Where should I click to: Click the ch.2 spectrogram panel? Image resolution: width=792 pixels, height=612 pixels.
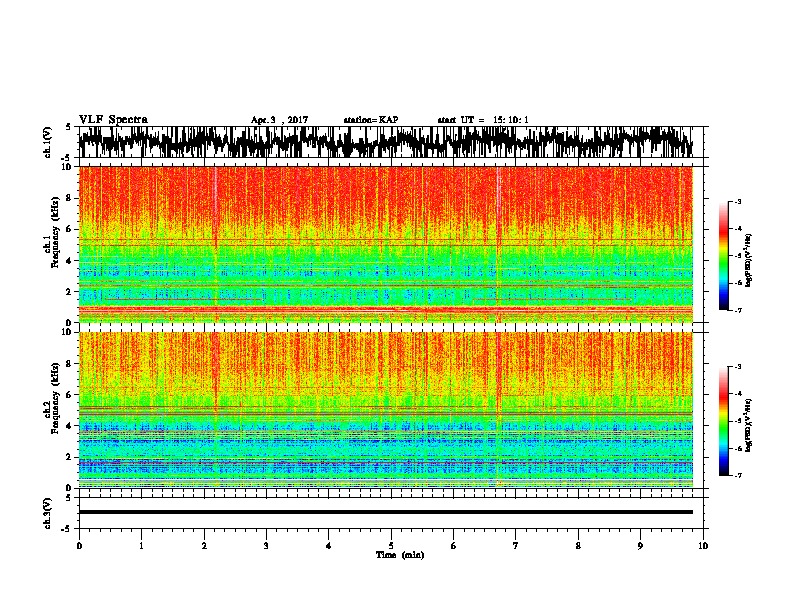coord(386,410)
